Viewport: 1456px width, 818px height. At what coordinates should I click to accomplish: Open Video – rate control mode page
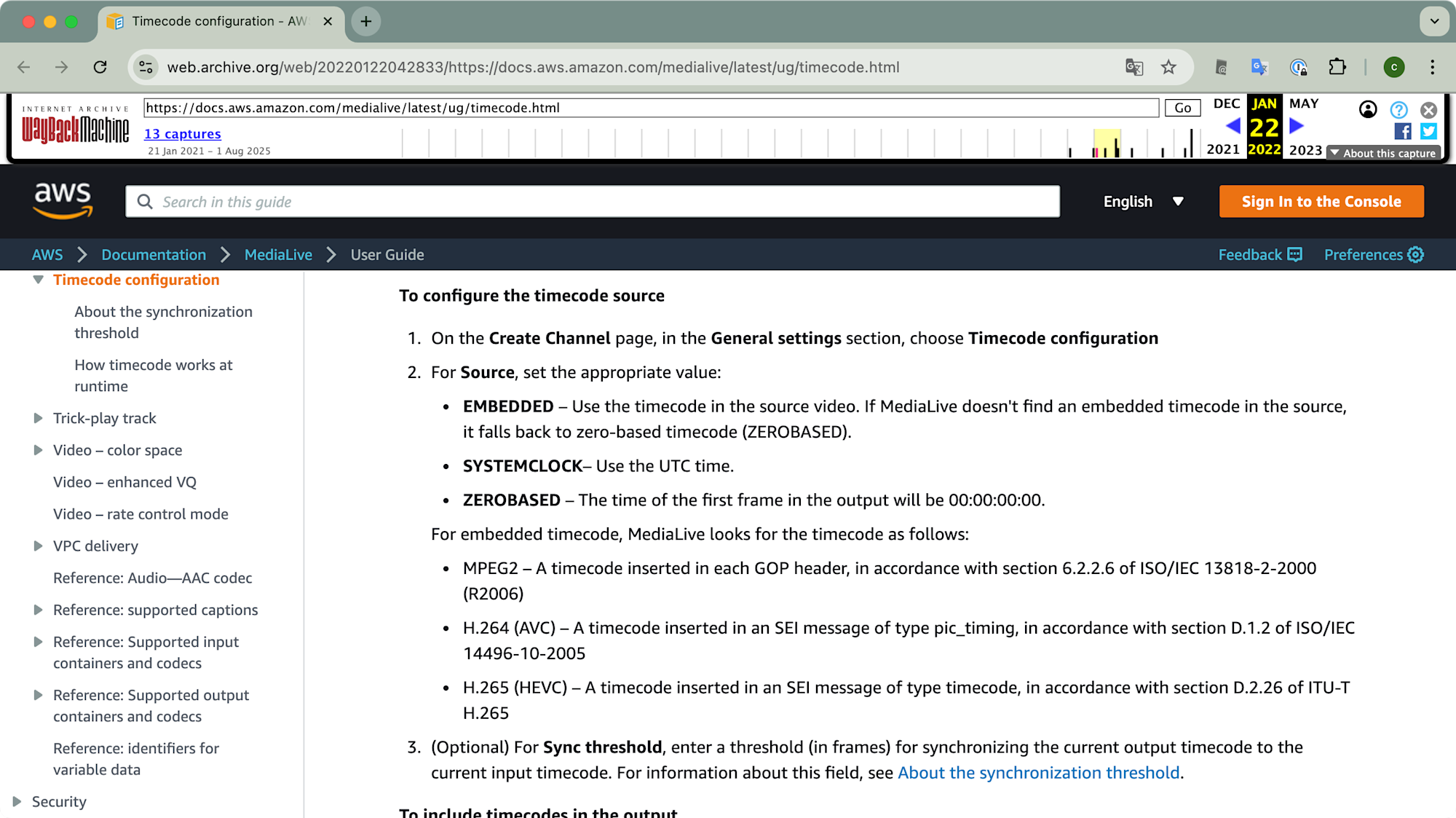[x=141, y=514]
